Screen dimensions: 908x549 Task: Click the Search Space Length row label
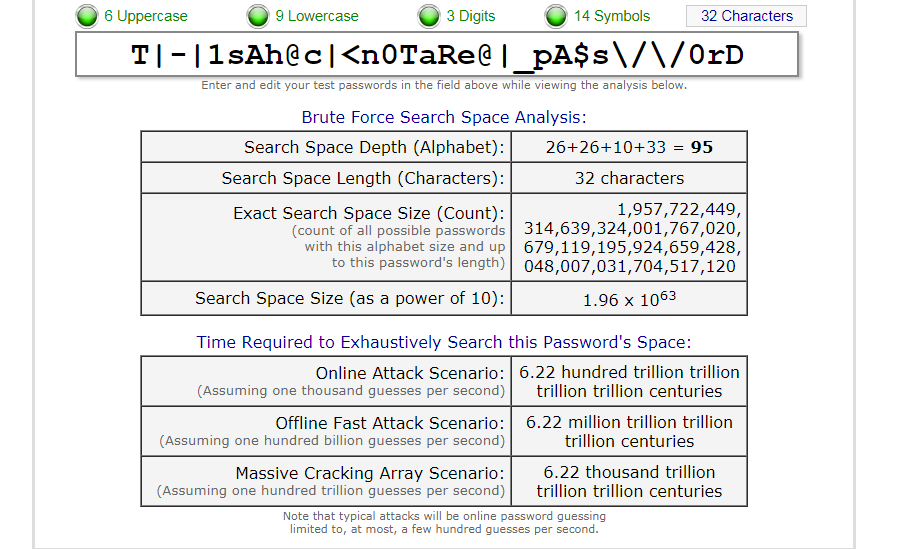tap(363, 178)
